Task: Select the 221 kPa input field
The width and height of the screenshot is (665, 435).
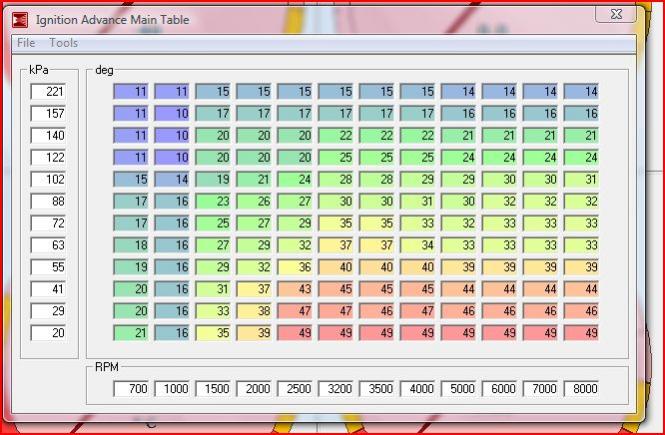Action: click(48, 91)
